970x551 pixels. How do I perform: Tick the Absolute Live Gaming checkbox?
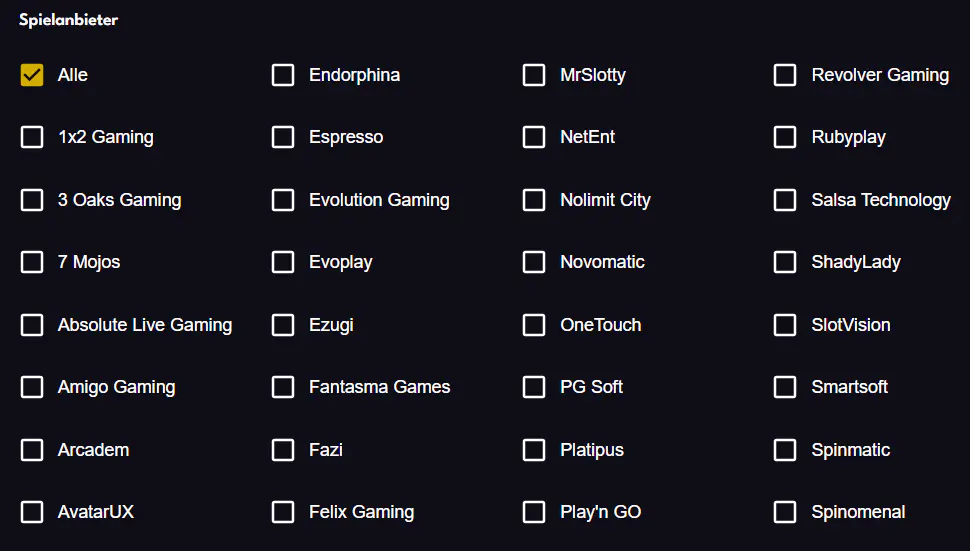(32, 325)
